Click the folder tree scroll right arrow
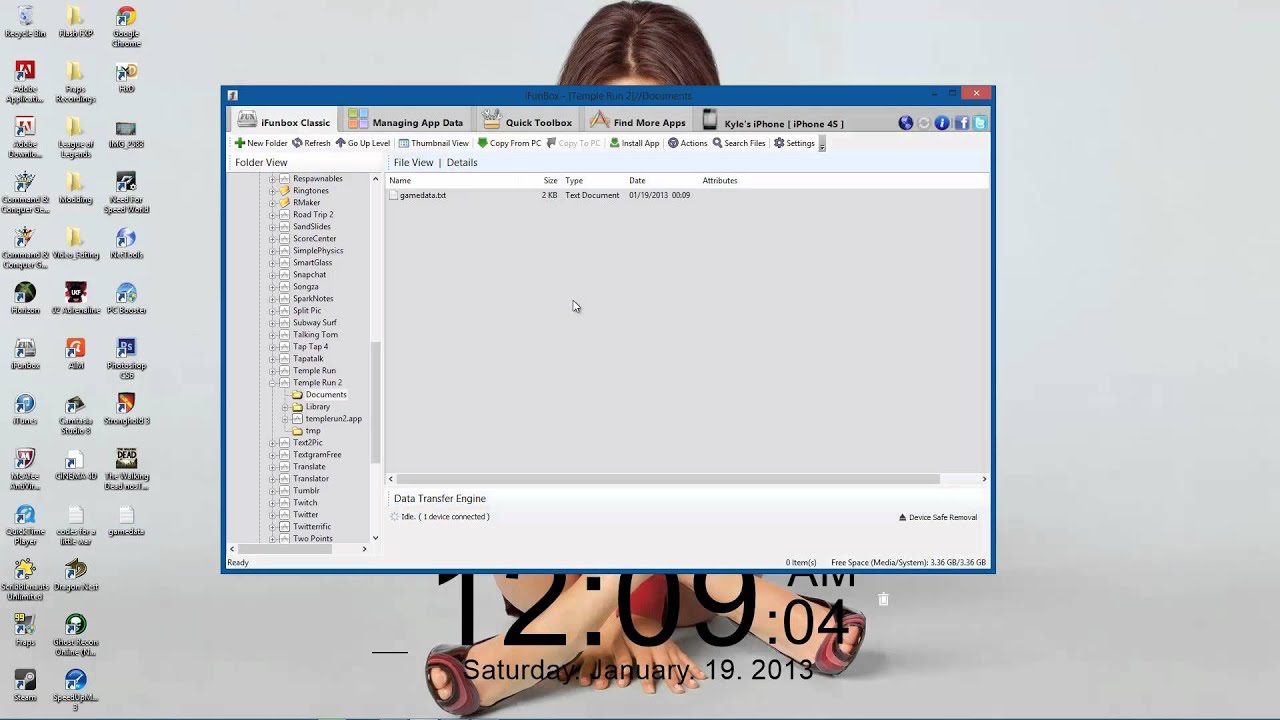 pos(364,549)
